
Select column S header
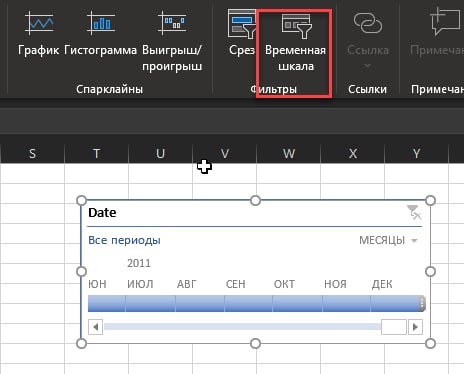(32, 154)
